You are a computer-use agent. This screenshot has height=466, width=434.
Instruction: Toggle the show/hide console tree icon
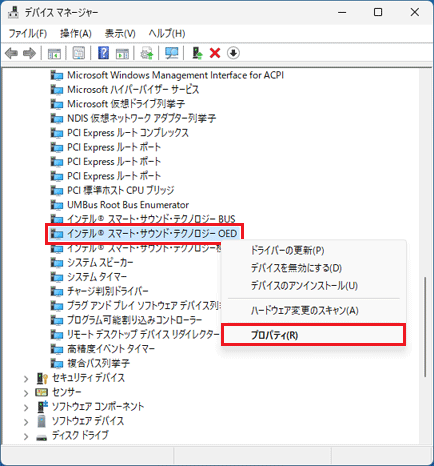coord(54,53)
